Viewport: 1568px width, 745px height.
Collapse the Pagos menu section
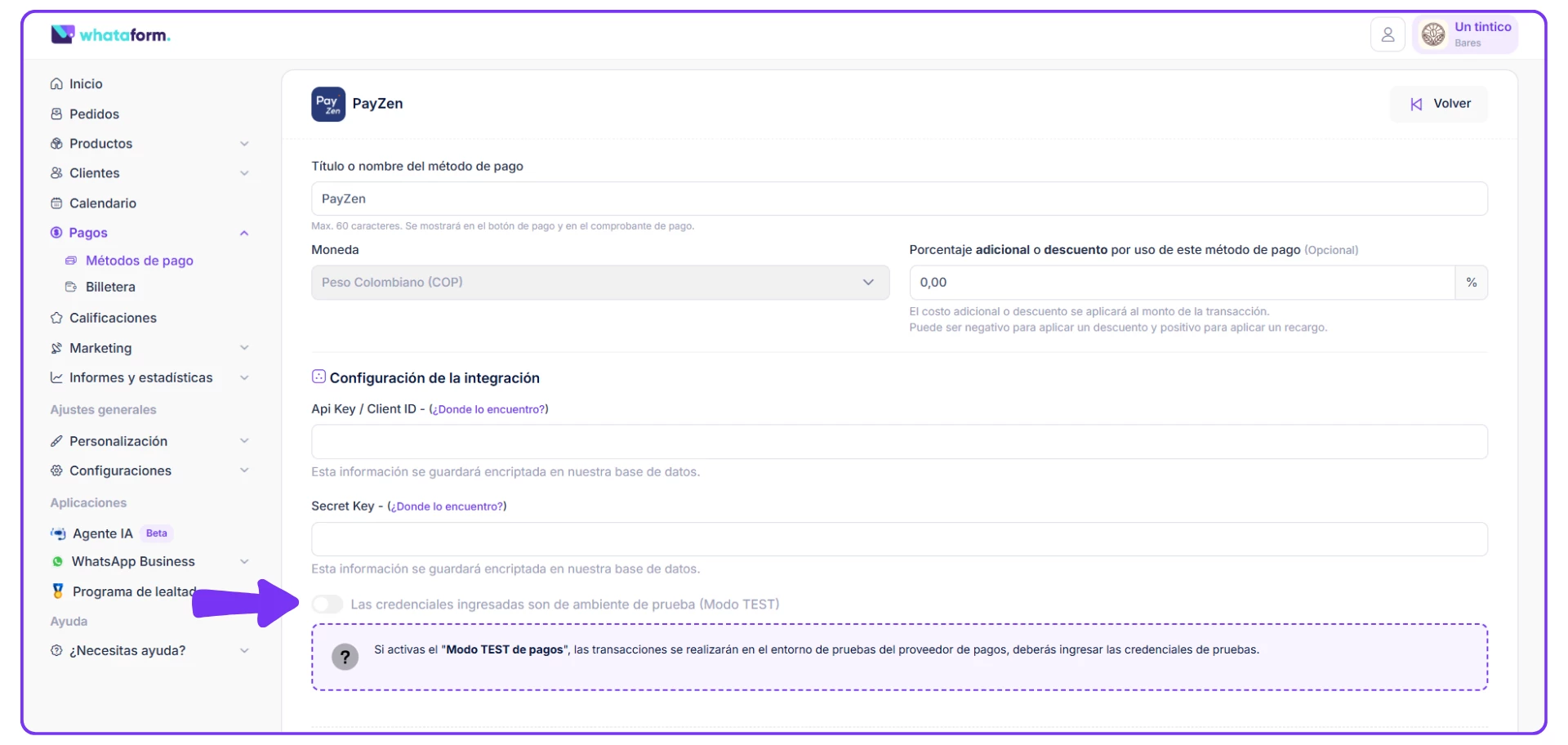coord(244,233)
